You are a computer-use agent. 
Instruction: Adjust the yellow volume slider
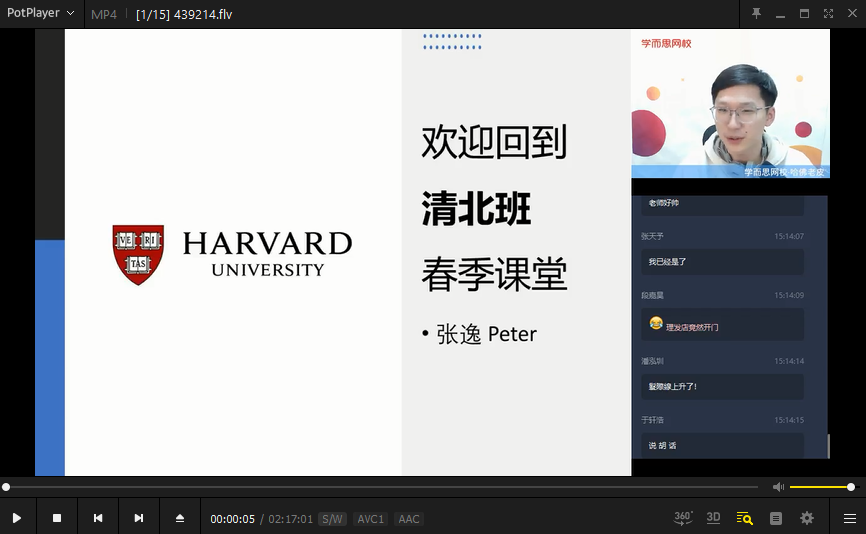click(820, 487)
